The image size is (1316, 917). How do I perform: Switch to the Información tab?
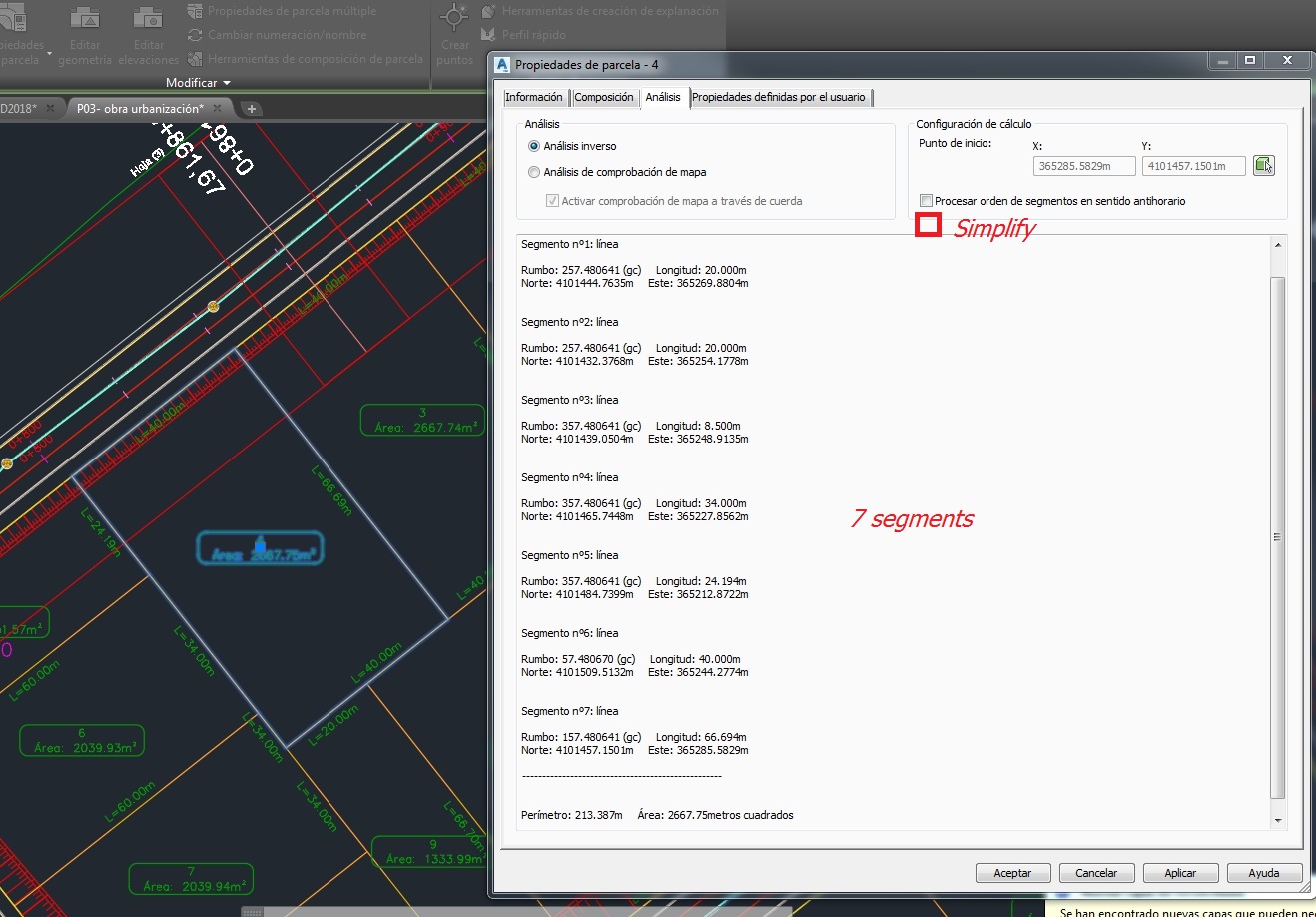click(x=534, y=97)
